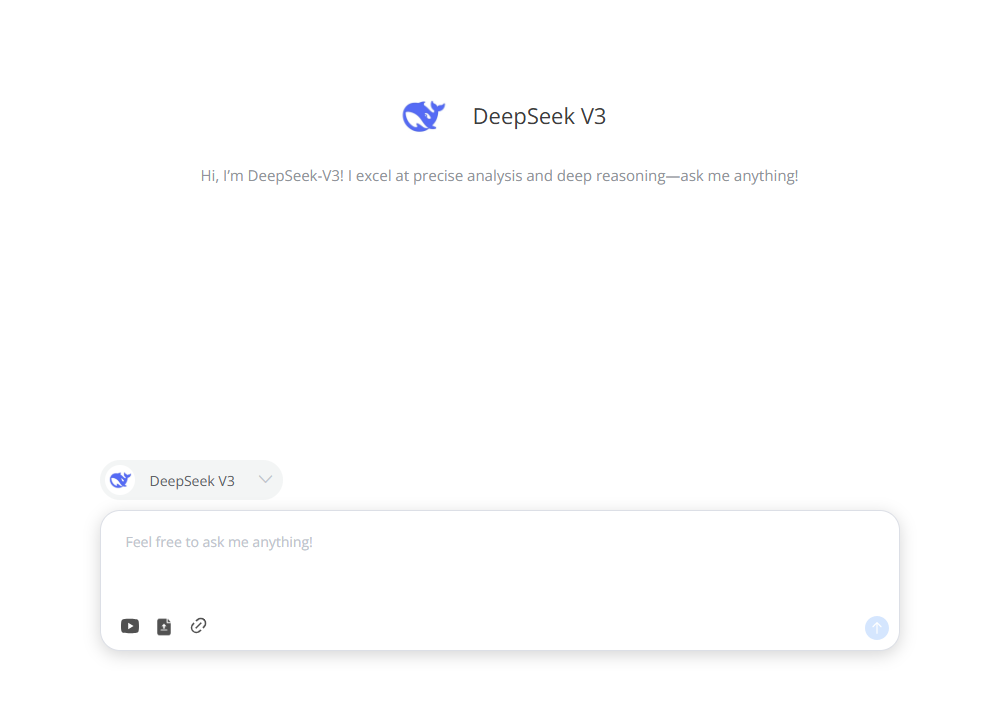Click the DeepSeek whale logo in the header
Image resolution: width=1006 pixels, height=701 pixels.
pyautogui.click(x=422, y=114)
